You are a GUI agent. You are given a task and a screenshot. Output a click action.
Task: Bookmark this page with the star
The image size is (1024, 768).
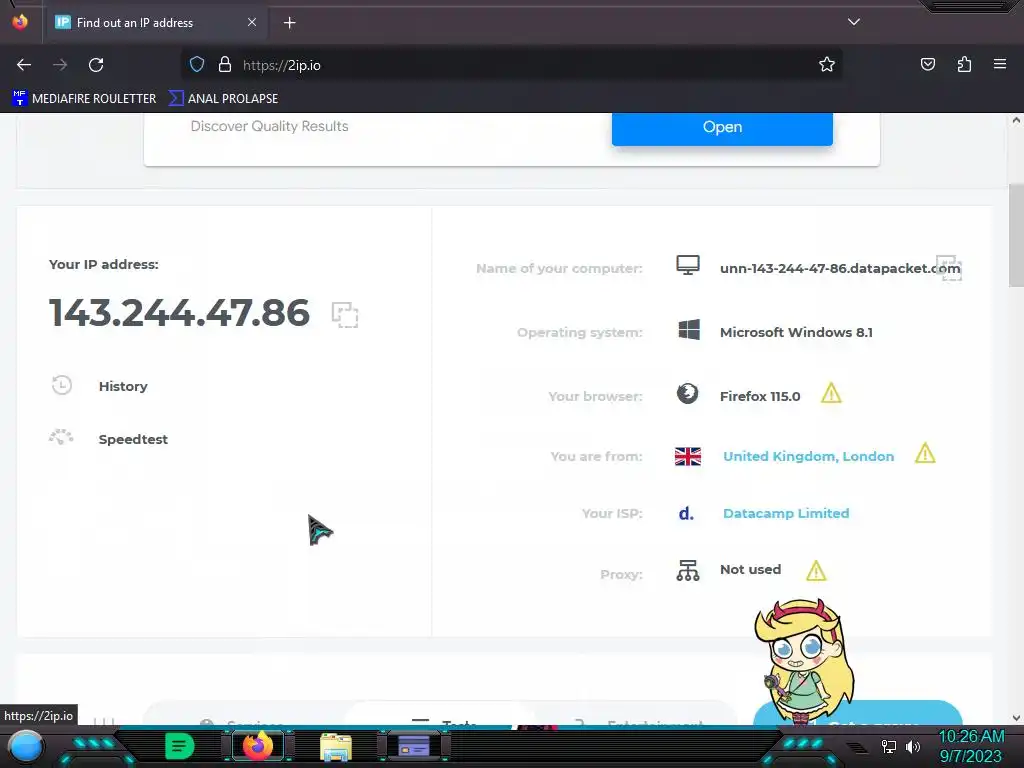(827, 65)
